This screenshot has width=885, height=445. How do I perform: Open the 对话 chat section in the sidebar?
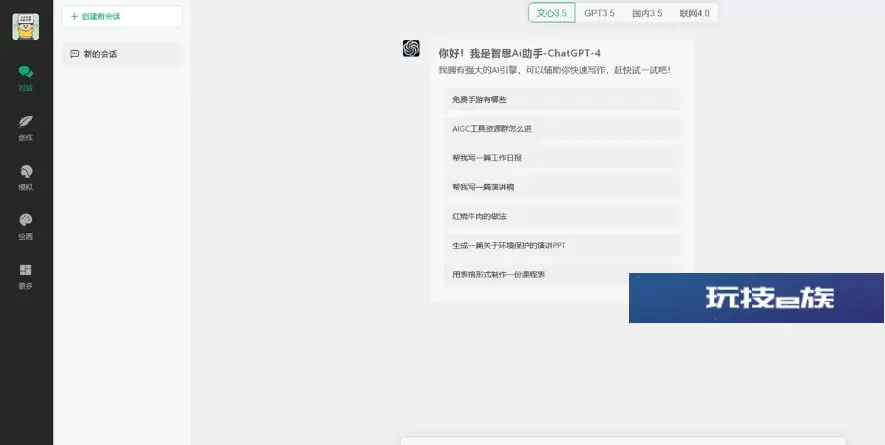tap(25, 78)
